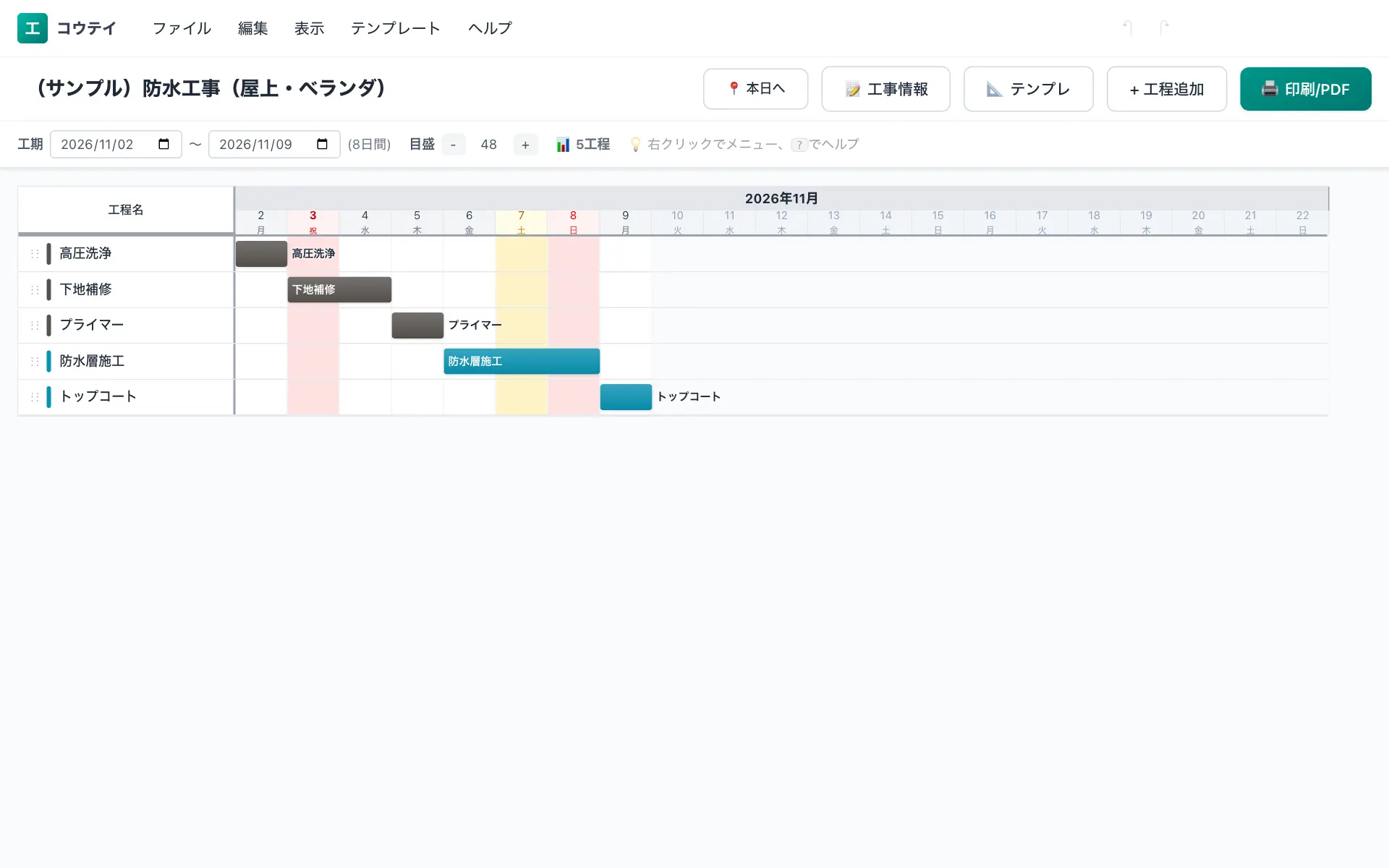This screenshot has width=1389, height=868.
Task: Click the コウテイ app logo icon
Action: pos(33,28)
